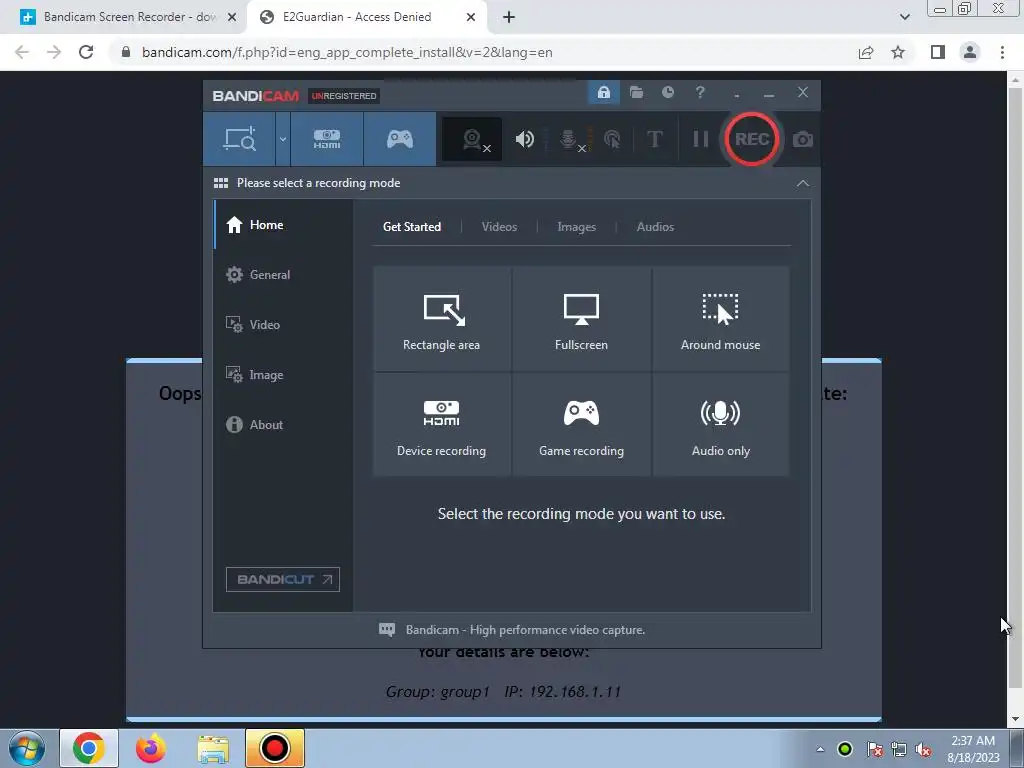
Task: Choose the Device recording tile
Action: tap(441, 424)
